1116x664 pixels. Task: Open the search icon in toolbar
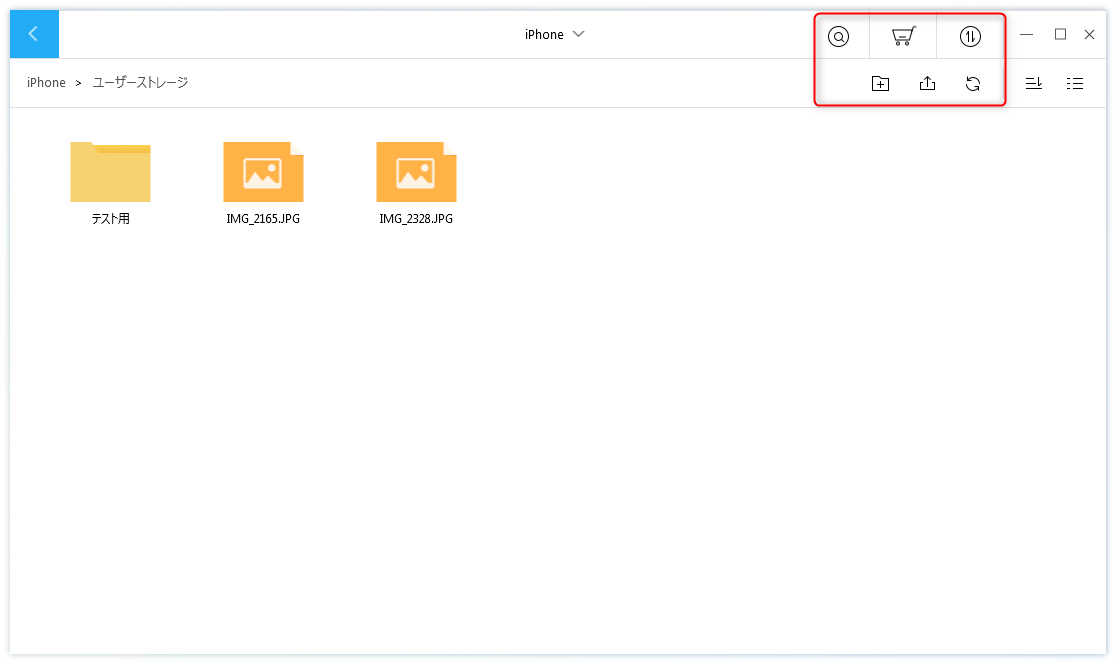838,36
